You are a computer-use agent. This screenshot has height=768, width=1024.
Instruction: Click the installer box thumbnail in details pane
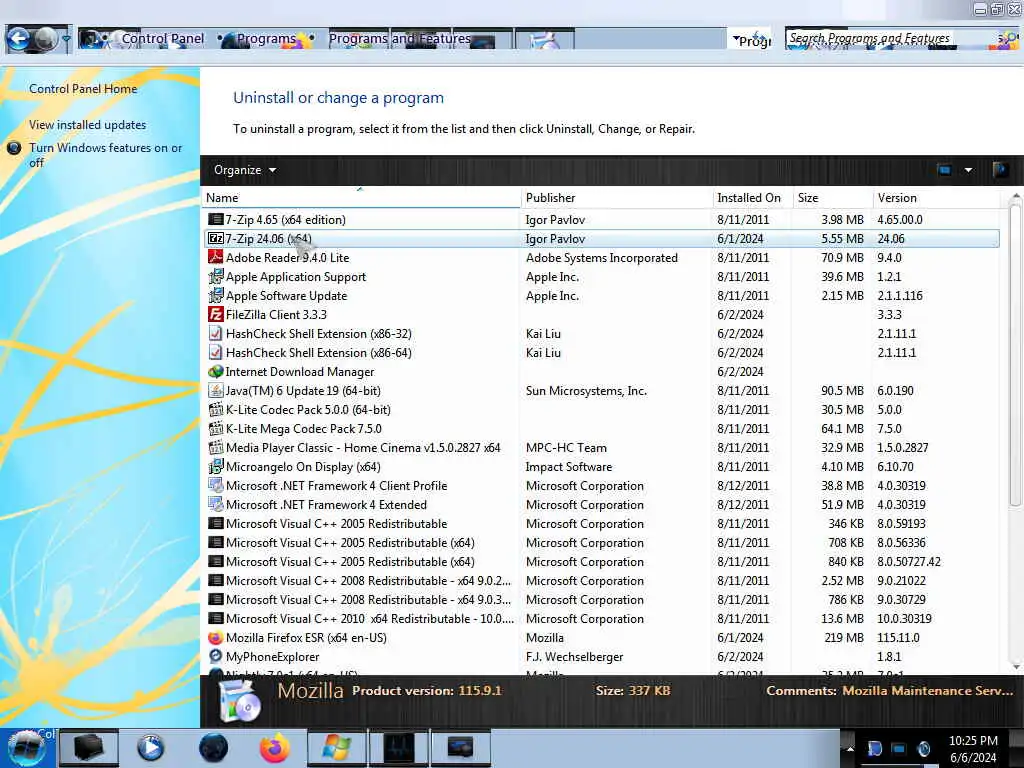pos(240,702)
